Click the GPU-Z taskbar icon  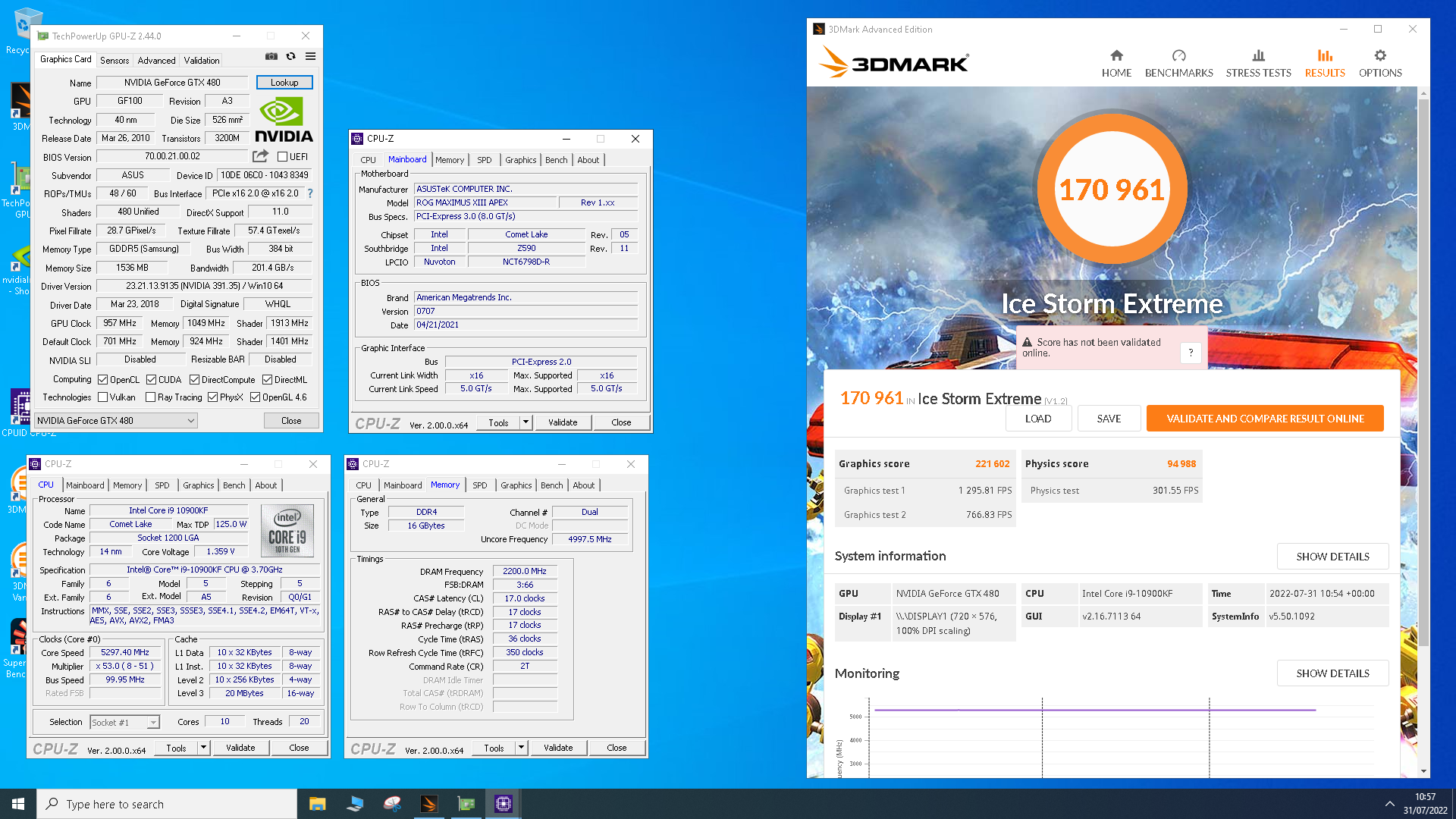click(x=466, y=804)
